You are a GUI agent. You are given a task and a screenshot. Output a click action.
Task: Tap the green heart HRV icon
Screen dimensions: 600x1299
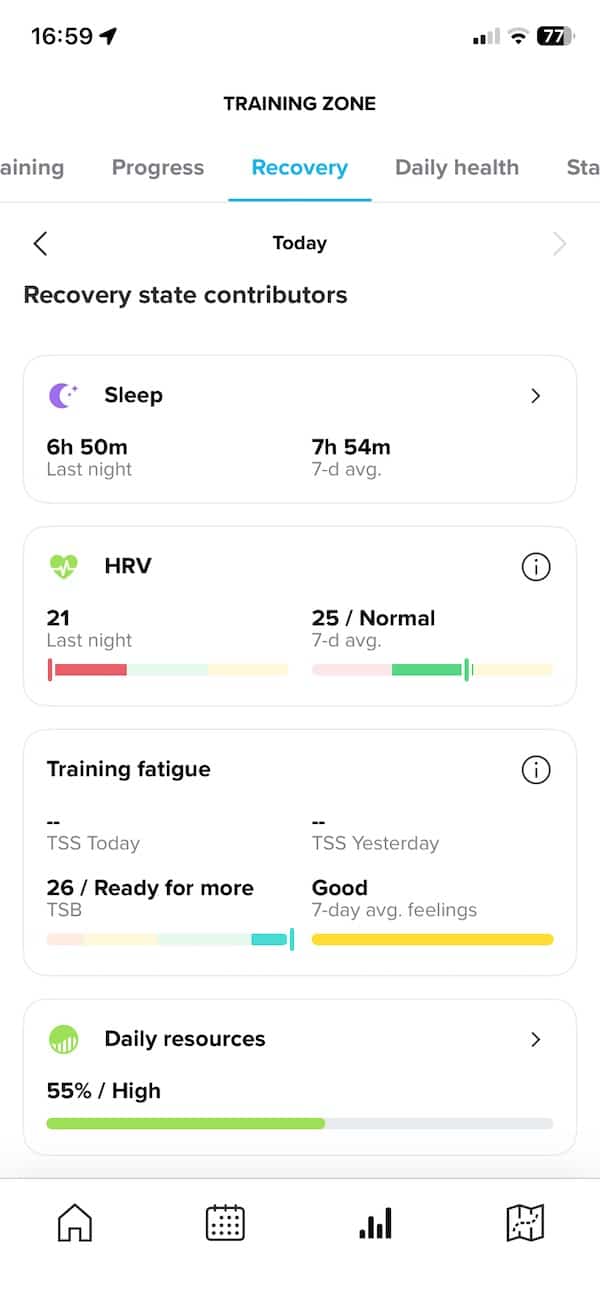click(x=63, y=567)
